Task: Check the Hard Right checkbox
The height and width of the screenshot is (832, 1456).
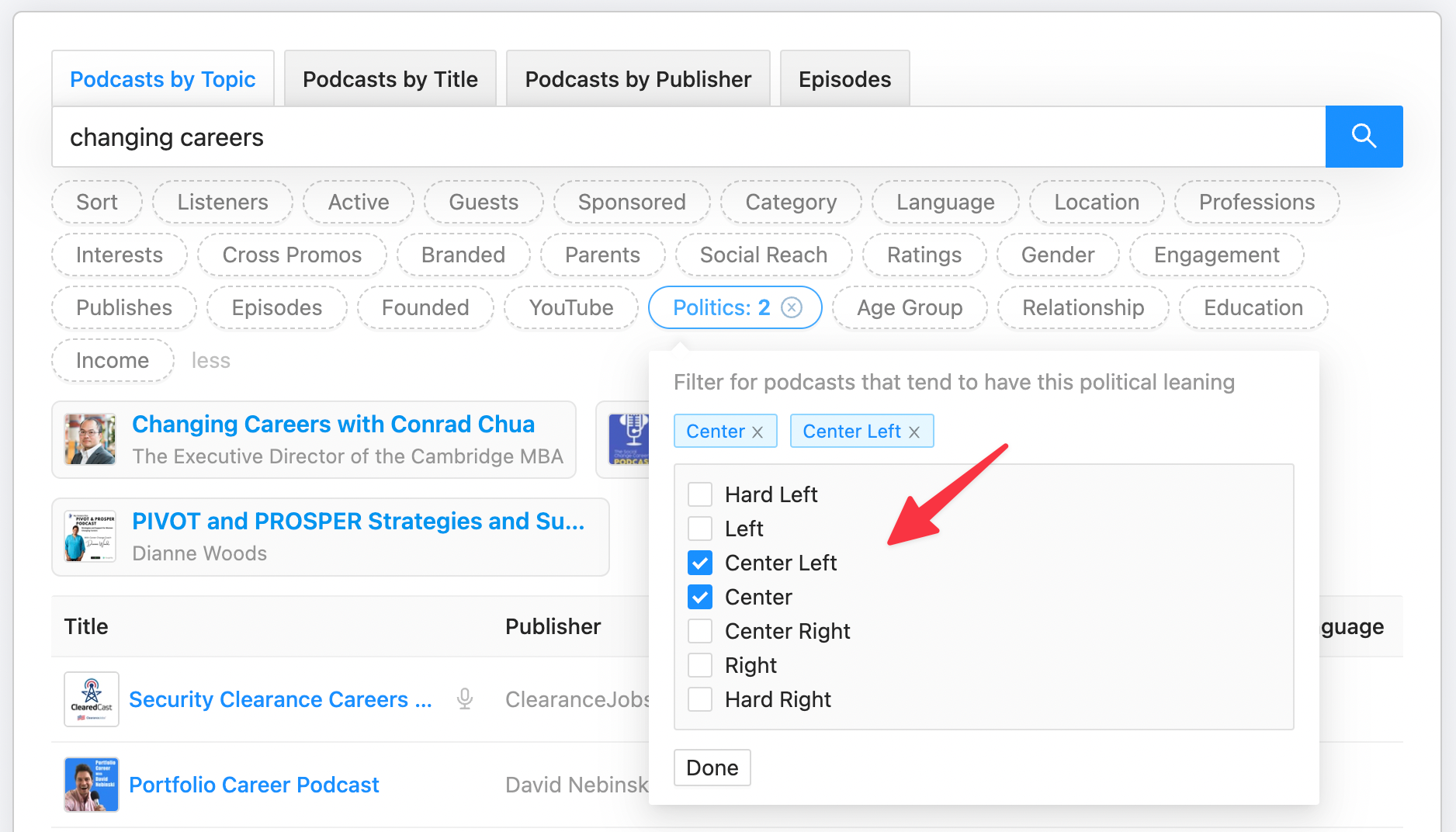Action: point(700,699)
